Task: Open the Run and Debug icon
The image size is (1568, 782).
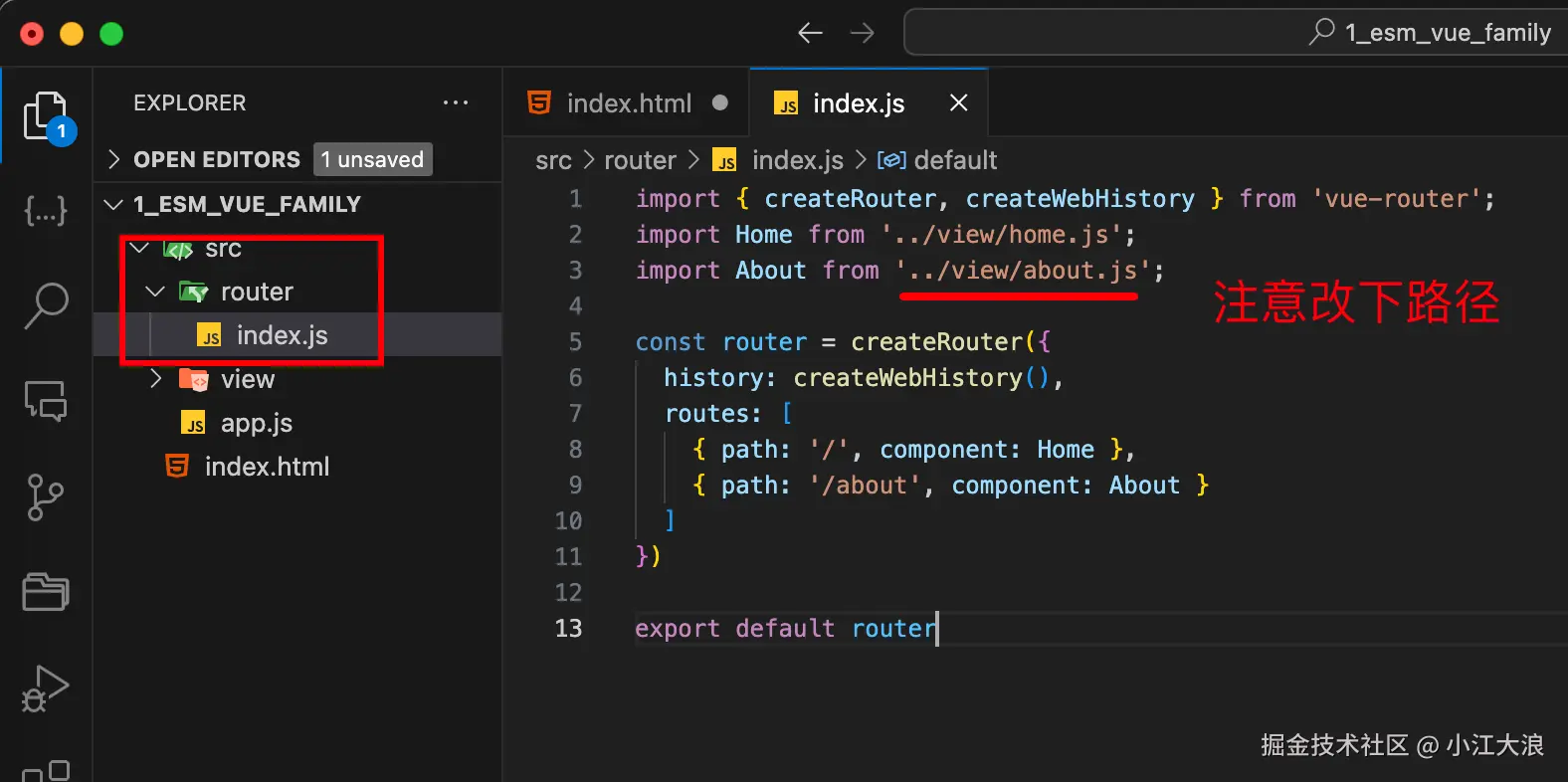Action: (x=46, y=688)
